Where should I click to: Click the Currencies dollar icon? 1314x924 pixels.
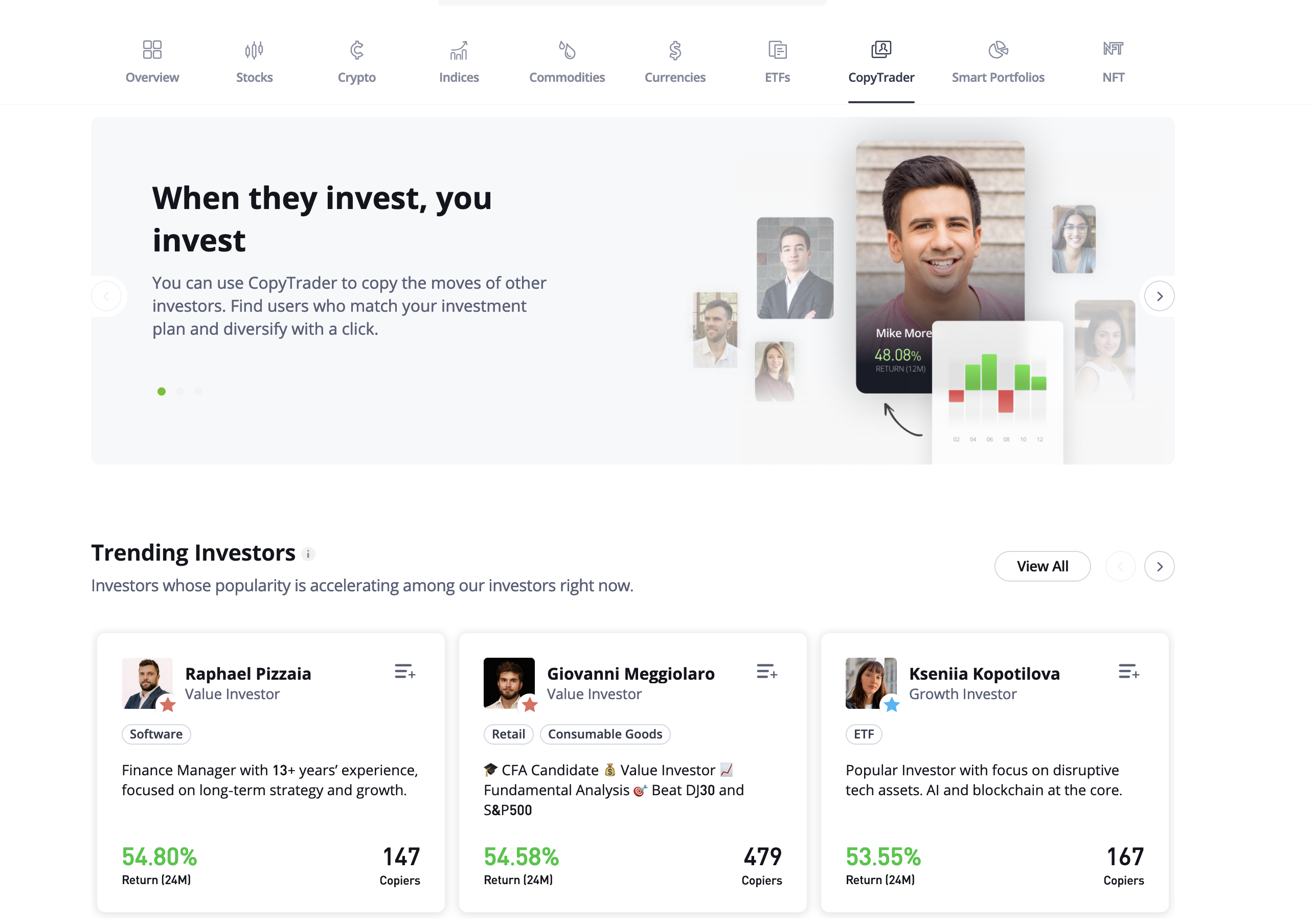tap(675, 51)
